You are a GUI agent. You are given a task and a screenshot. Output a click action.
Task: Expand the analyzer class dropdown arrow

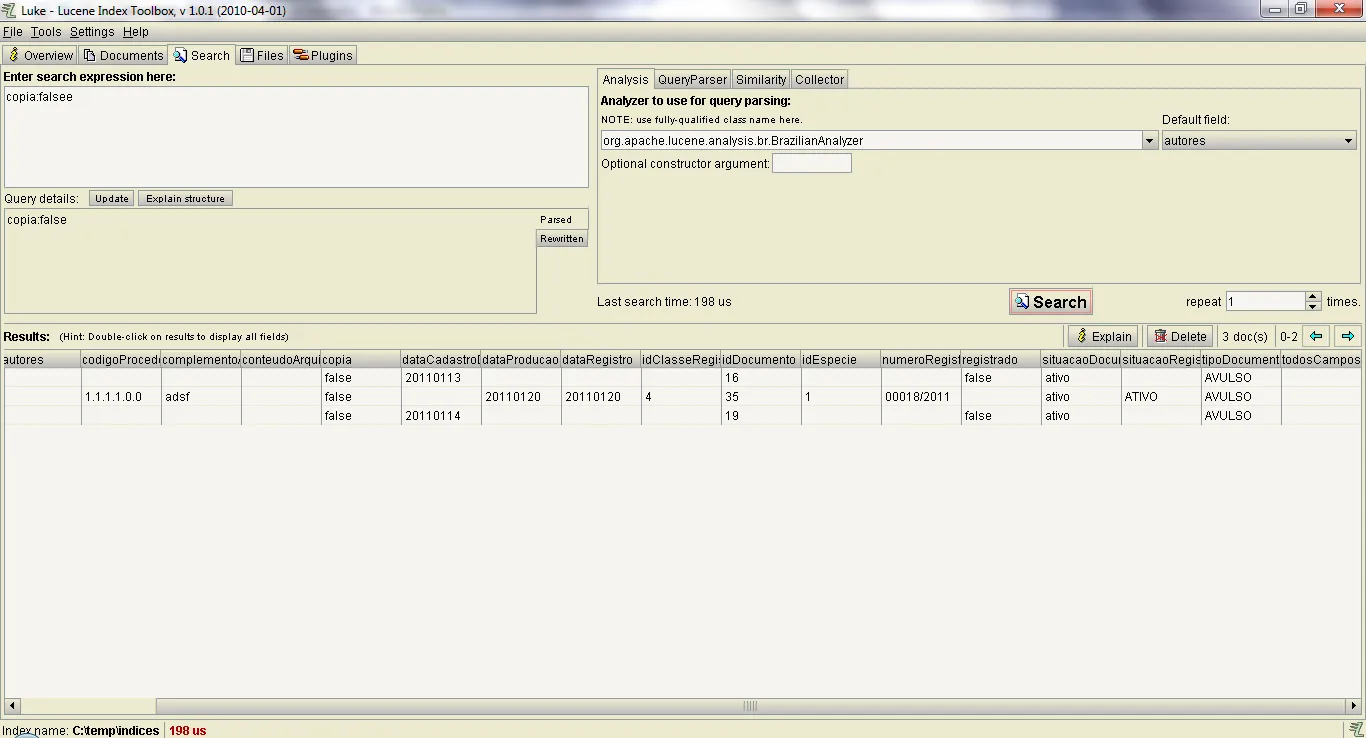click(x=1149, y=141)
